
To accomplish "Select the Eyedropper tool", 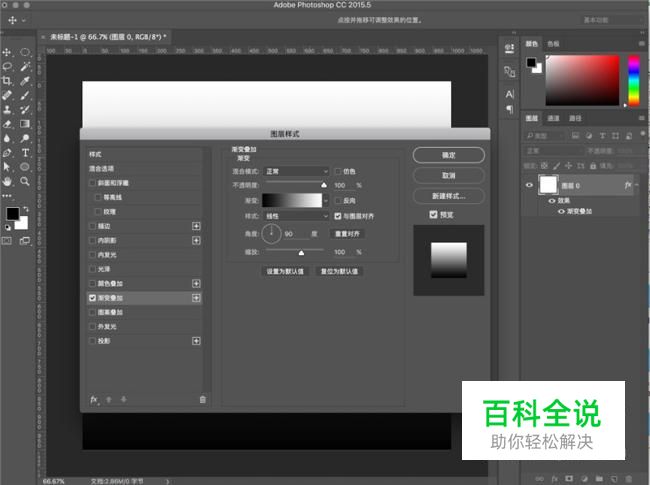I will coord(25,81).
